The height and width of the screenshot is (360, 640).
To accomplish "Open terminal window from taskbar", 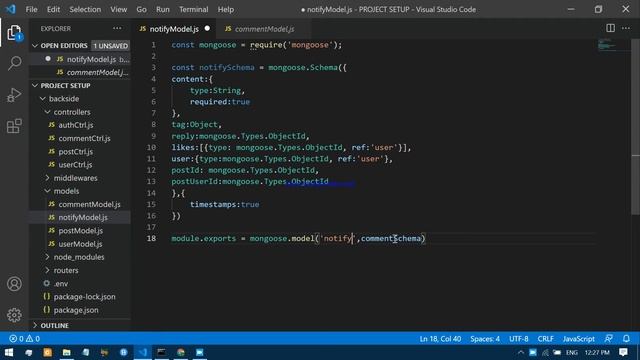I will point(162,352).
